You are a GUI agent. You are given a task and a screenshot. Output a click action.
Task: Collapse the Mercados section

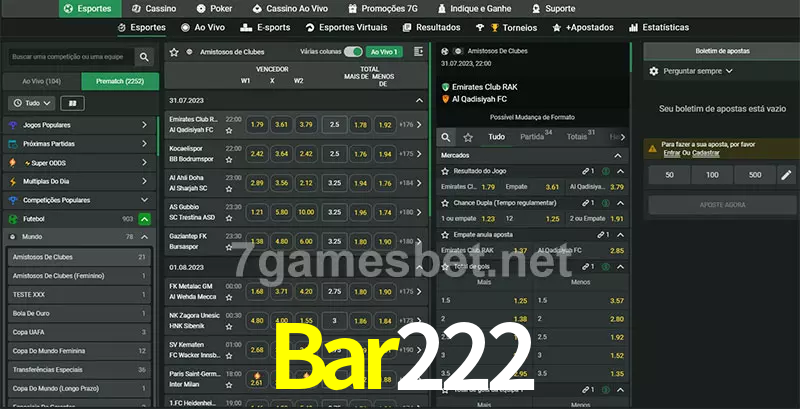(620, 156)
